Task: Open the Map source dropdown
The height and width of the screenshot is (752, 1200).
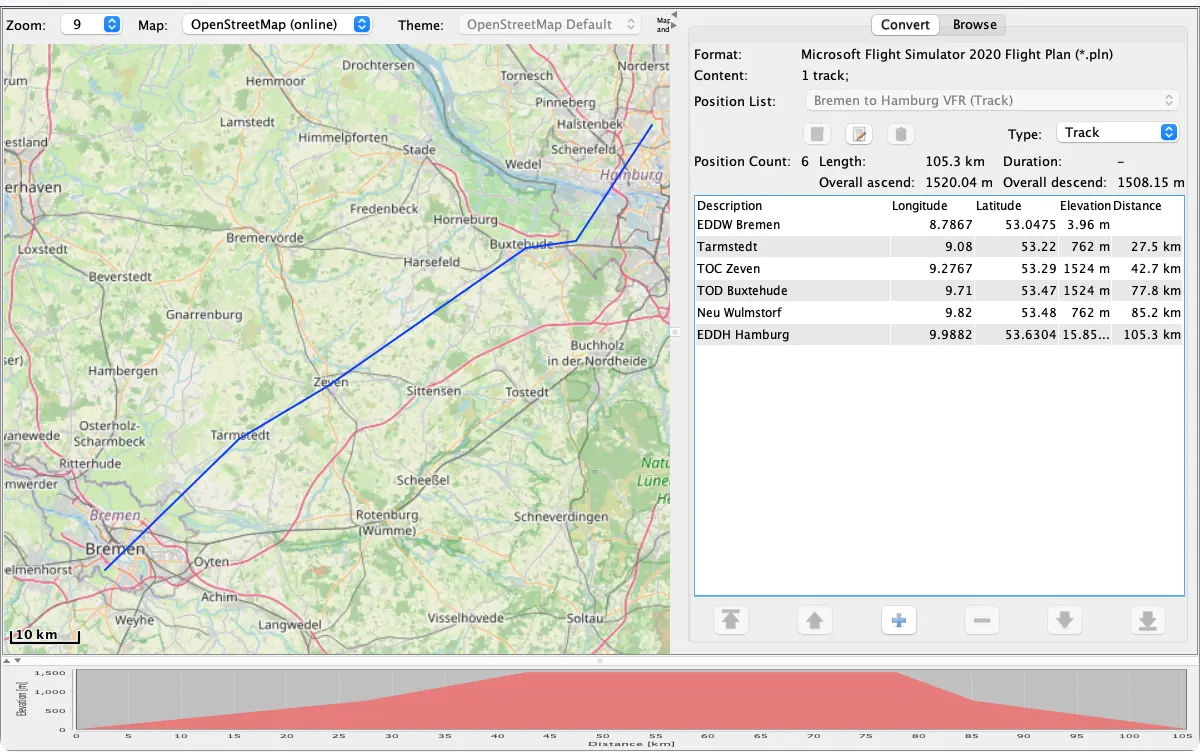Action: 277,24
